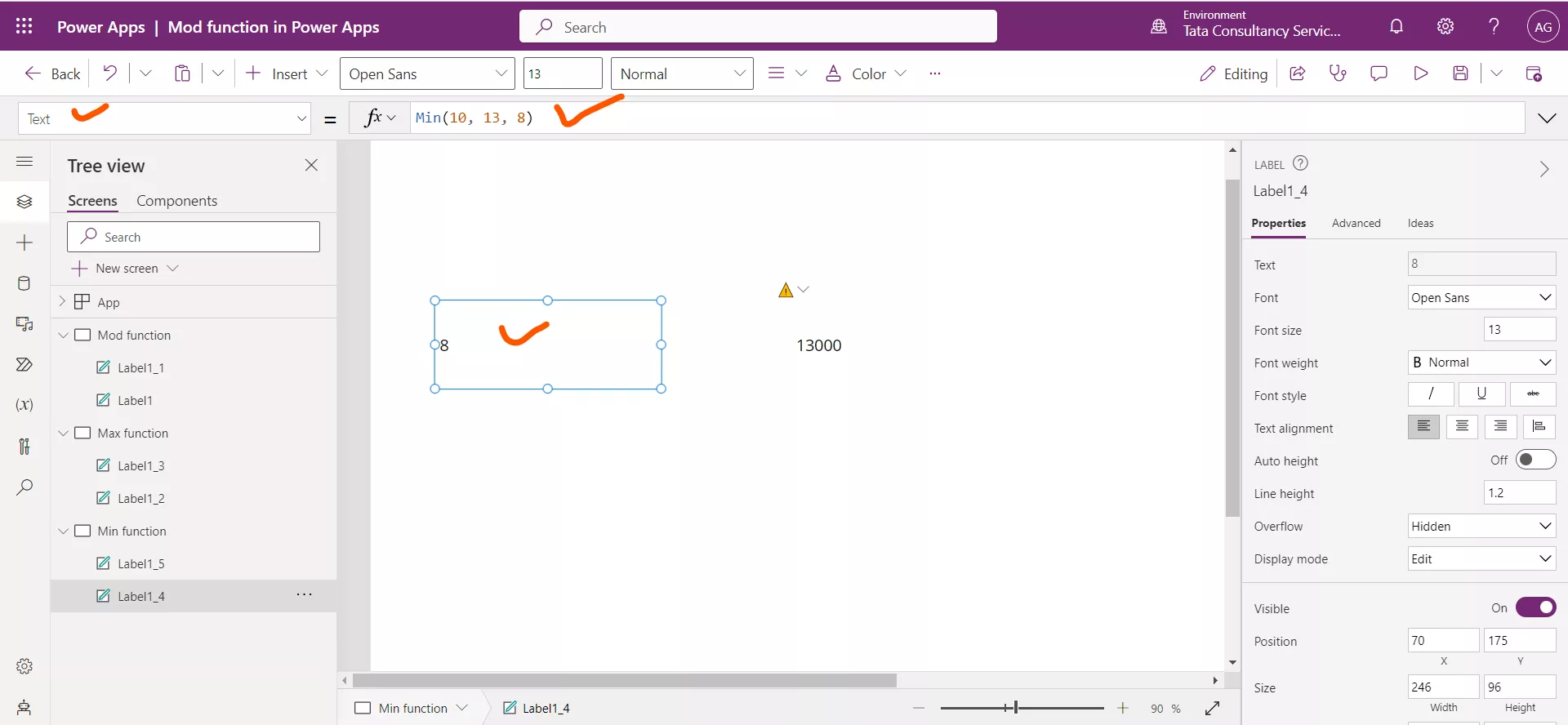
Task: Open the Comments icon
Action: pyautogui.click(x=1379, y=73)
